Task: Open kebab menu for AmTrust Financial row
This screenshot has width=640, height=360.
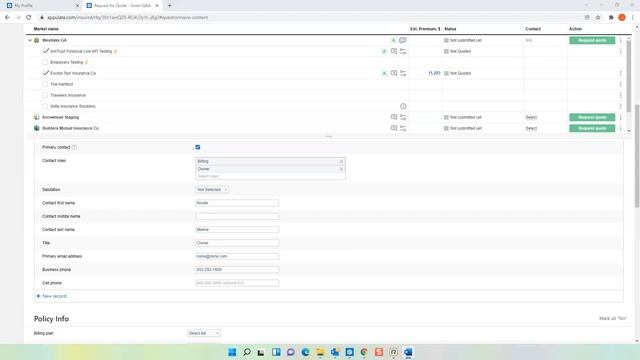Action: (x=620, y=51)
